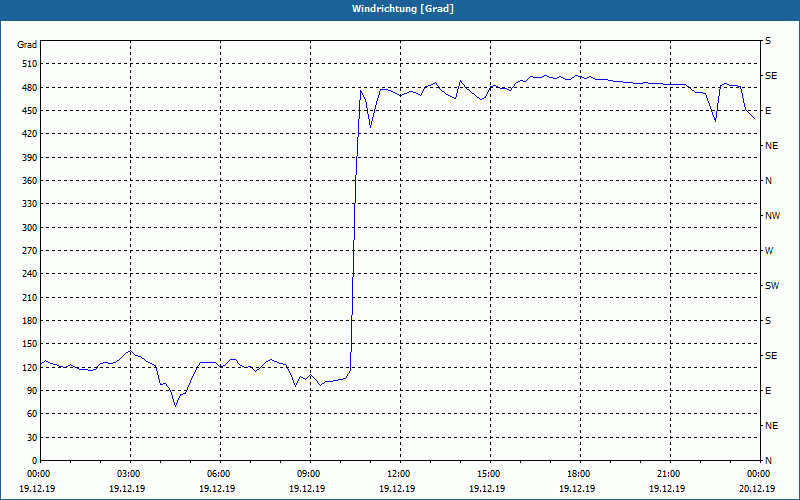Viewport: 800px width, 500px height.
Task: Pick the "360" left axis label
Action: click(30, 181)
